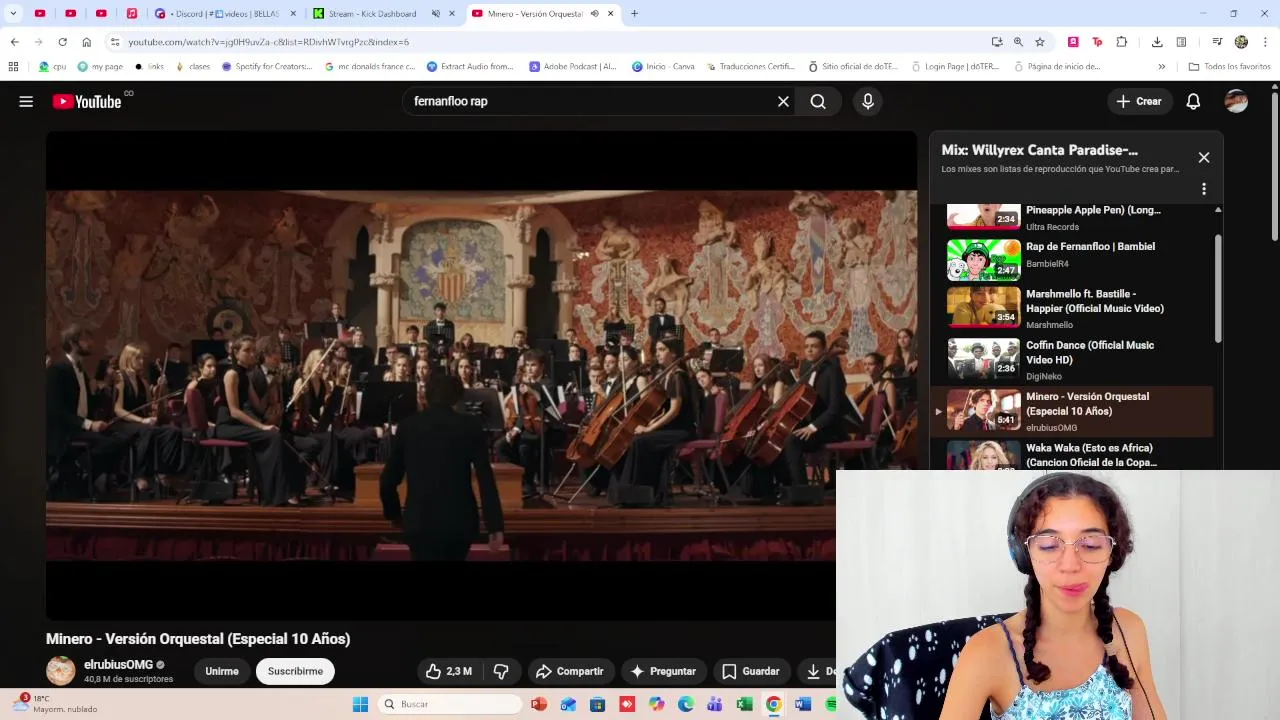1280x720 pixels.
Task: Open the weather widget showing 18°C
Action: pyautogui.click(x=56, y=704)
